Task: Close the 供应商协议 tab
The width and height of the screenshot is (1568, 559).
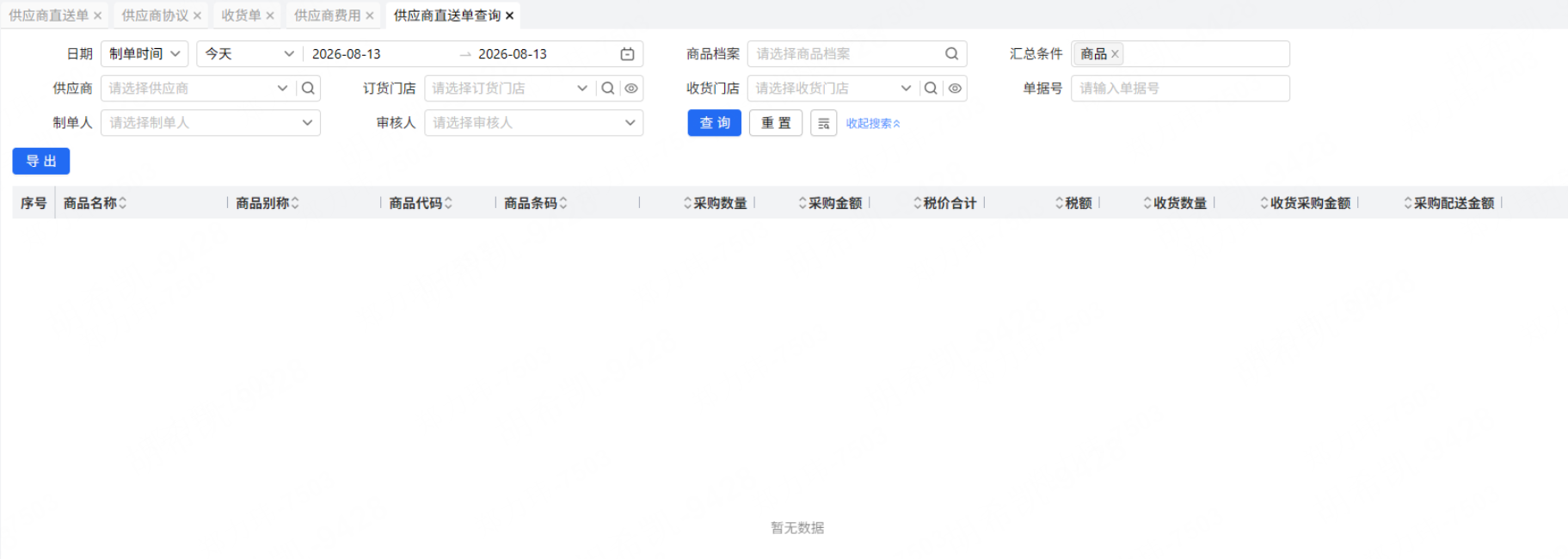Action: pyautogui.click(x=197, y=15)
